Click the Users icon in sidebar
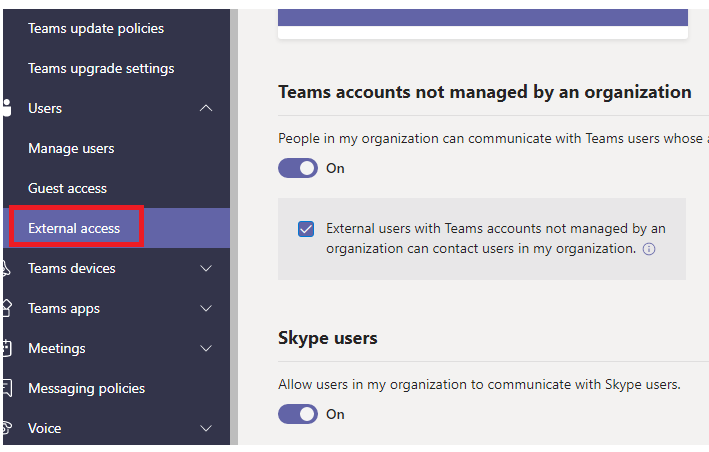This screenshot has width=709, height=452. pyautogui.click(x=6, y=108)
